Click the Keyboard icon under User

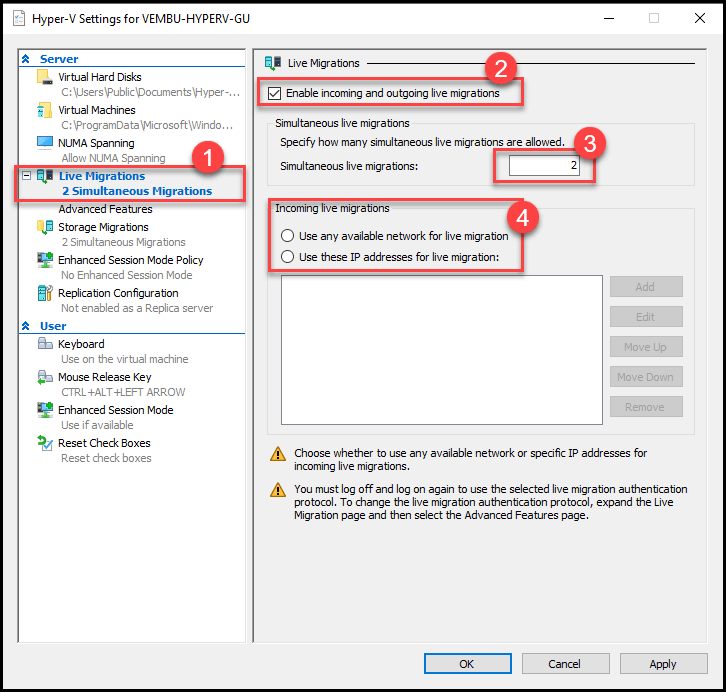(44, 343)
